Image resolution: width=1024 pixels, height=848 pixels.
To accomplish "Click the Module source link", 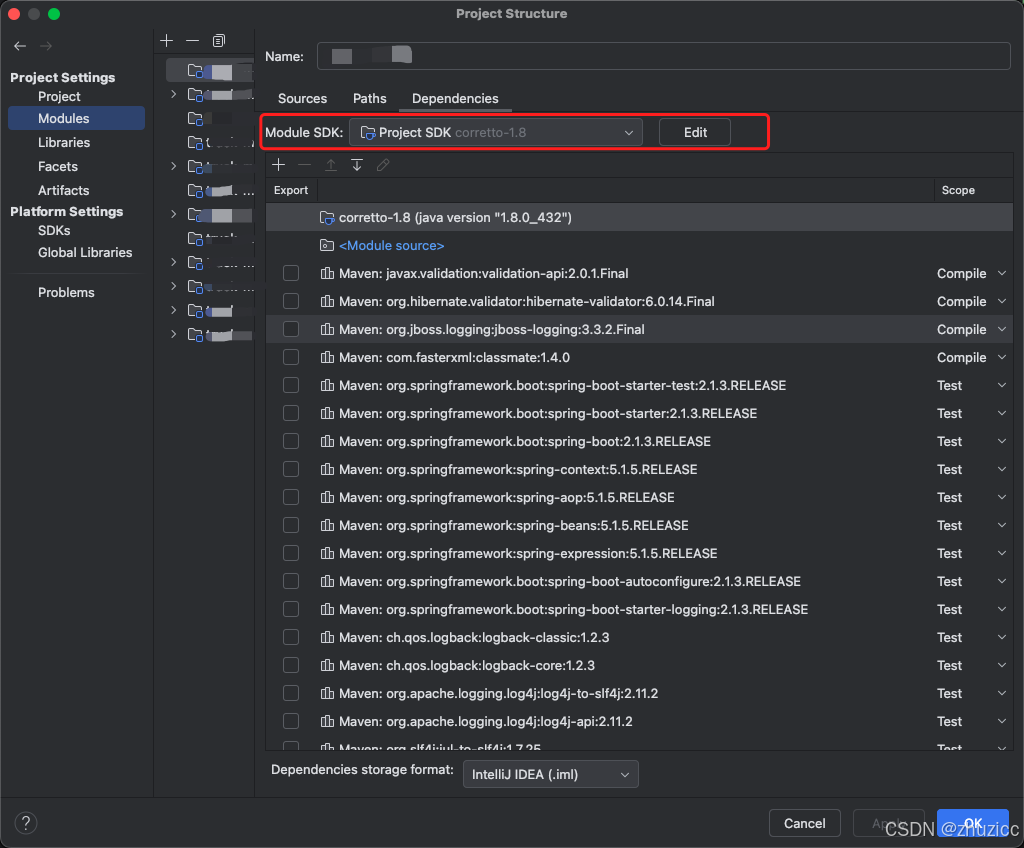I will (x=391, y=246).
